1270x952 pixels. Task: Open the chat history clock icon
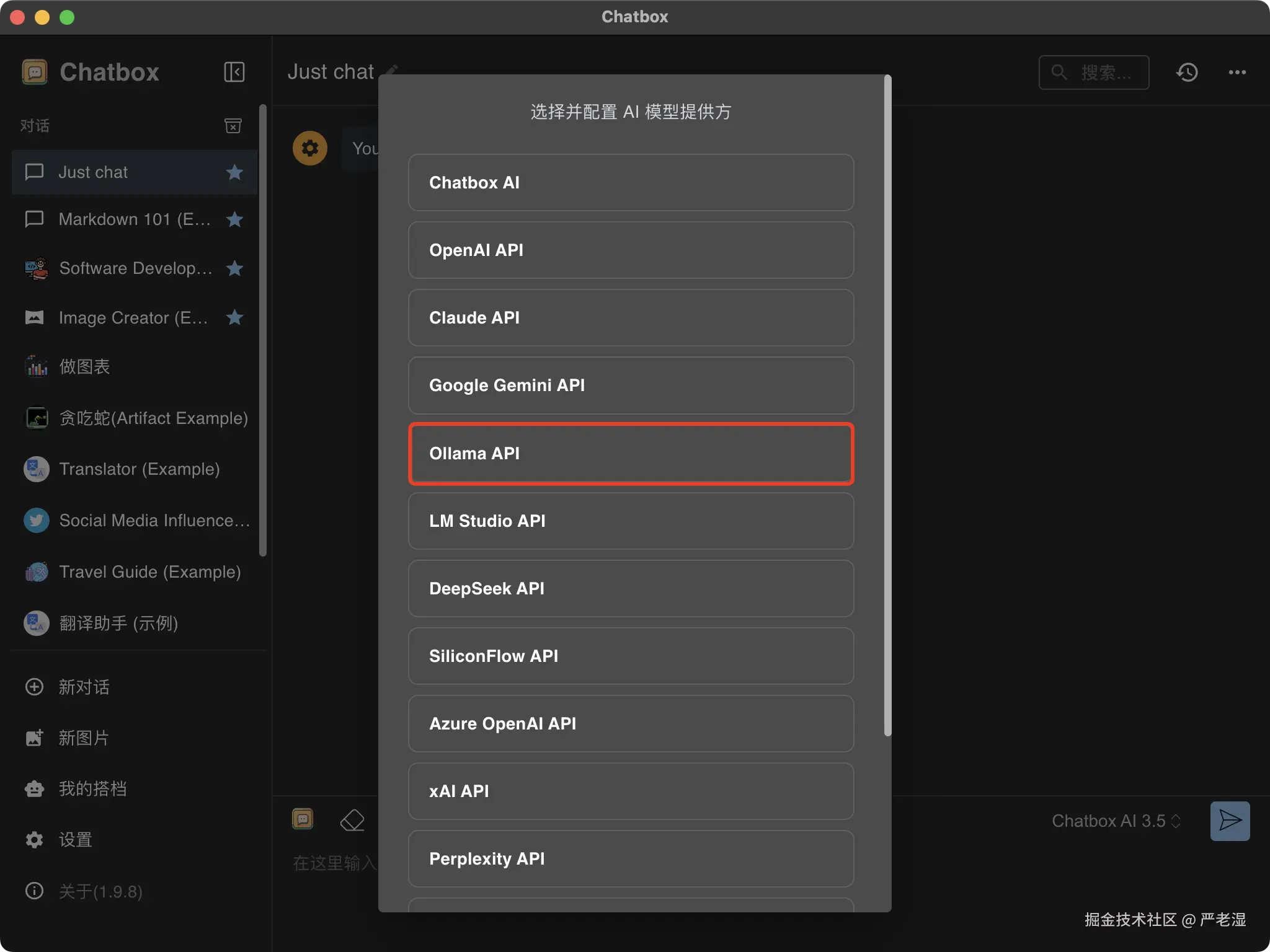point(1187,73)
